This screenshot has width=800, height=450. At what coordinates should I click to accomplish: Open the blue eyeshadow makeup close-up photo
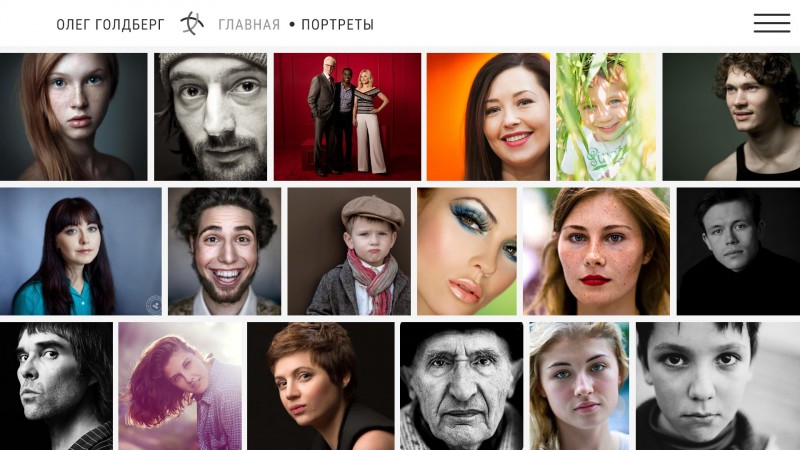click(467, 251)
